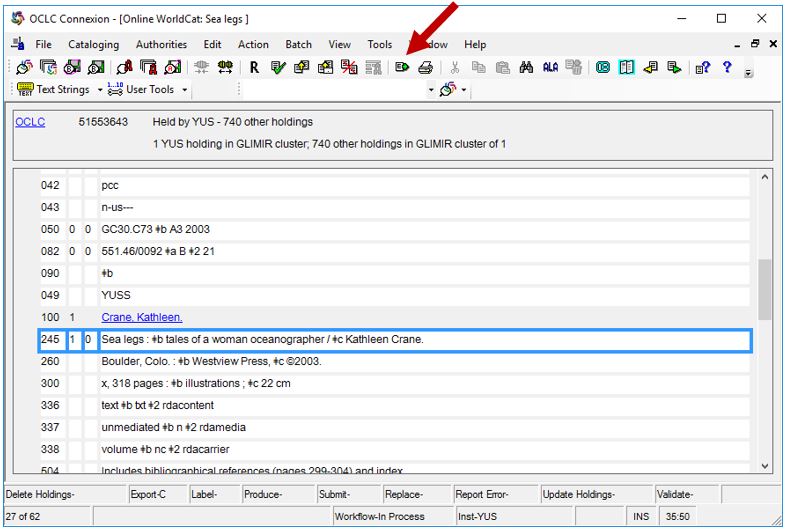The image size is (785, 530).
Task: Open the Text Strings dropdown arrow
Action: pyautogui.click(x=100, y=90)
